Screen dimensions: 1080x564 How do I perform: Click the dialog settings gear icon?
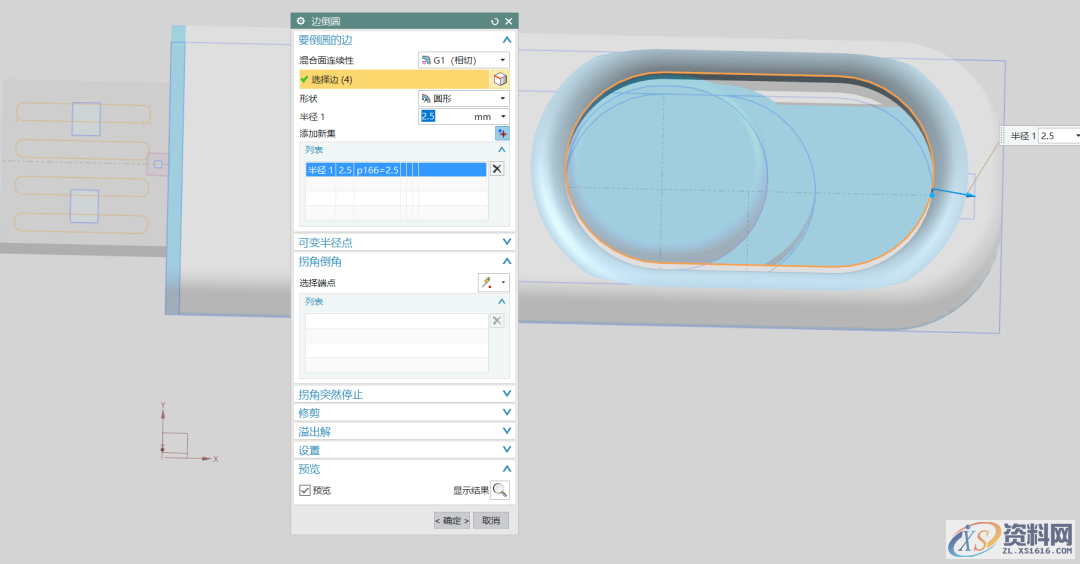300,21
